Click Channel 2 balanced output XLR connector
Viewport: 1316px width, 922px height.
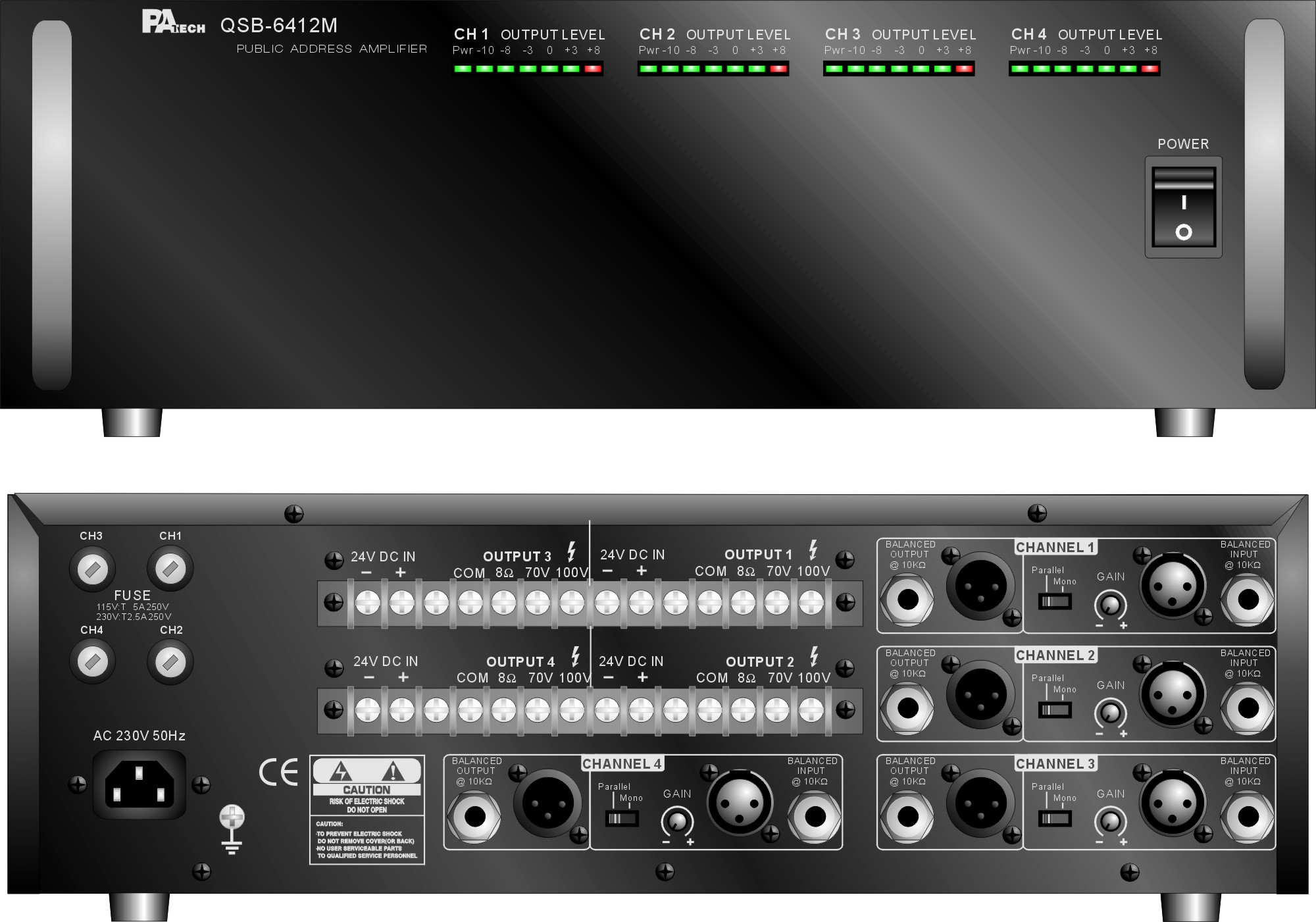(980, 694)
